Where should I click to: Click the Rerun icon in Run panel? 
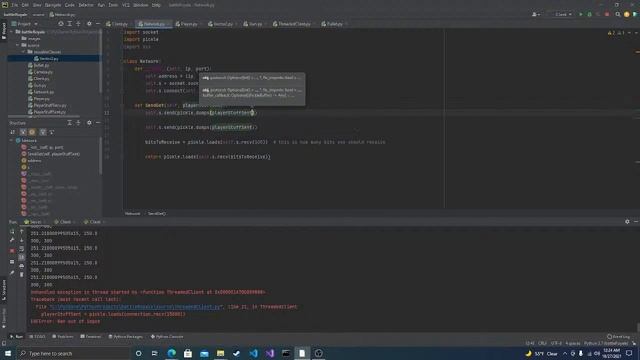tap(12, 231)
